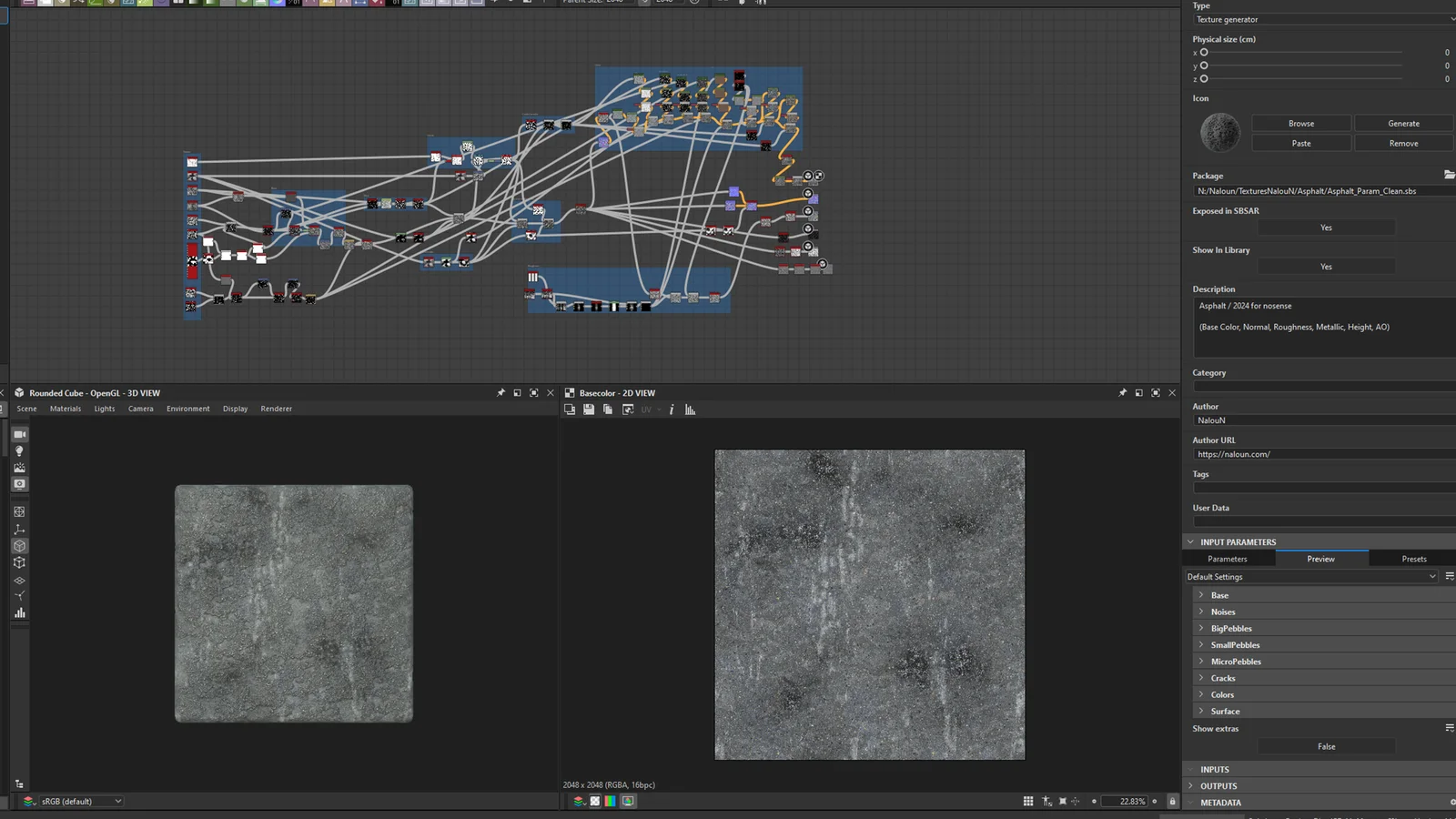Click the environment image icon in 3D view sidebar
This screenshot has height=819, width=1456.
click(x=19, y=467)
